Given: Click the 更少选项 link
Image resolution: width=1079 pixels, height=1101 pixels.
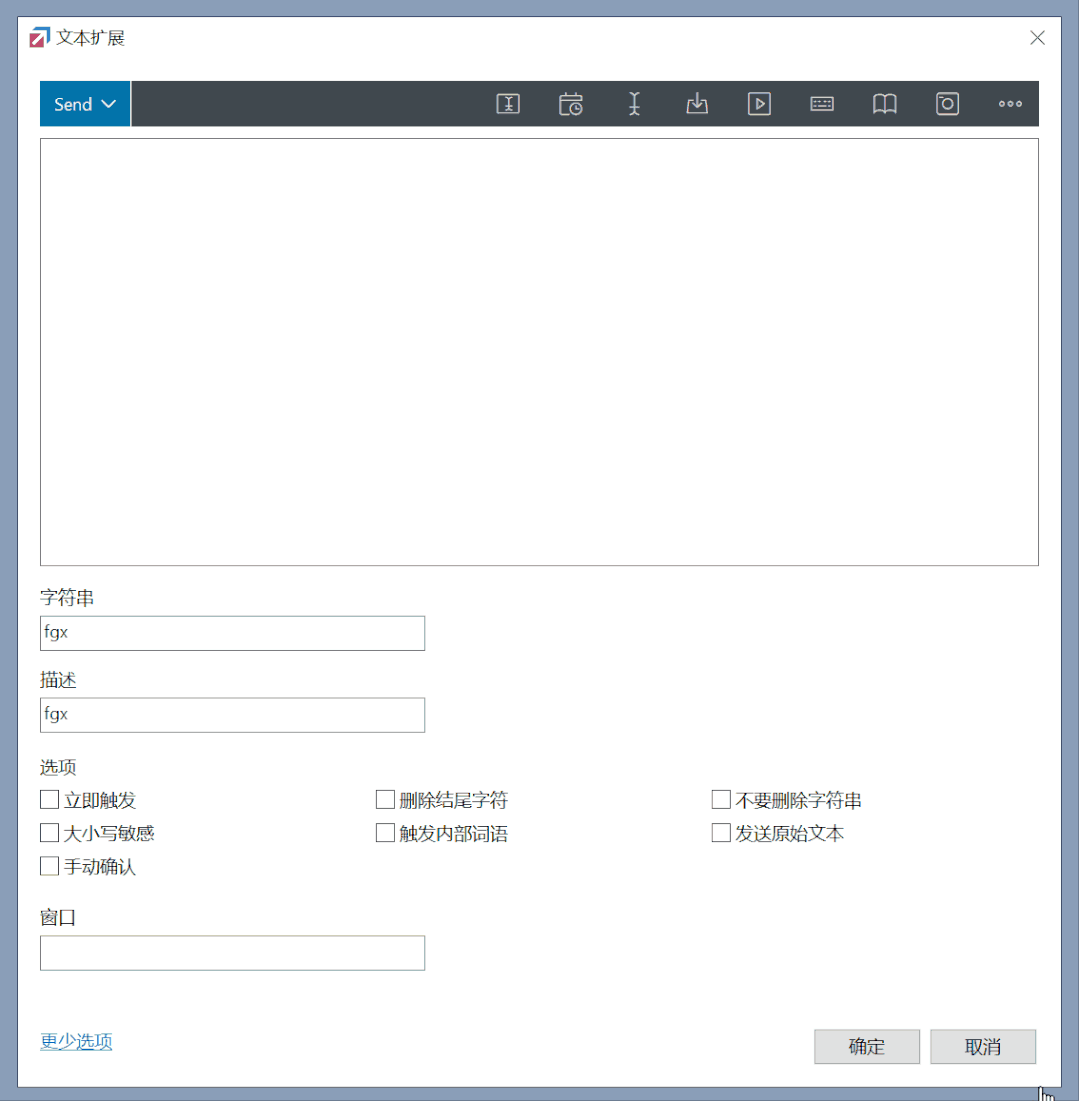Looking at the screenshot, I should (x=76, y=1041).
